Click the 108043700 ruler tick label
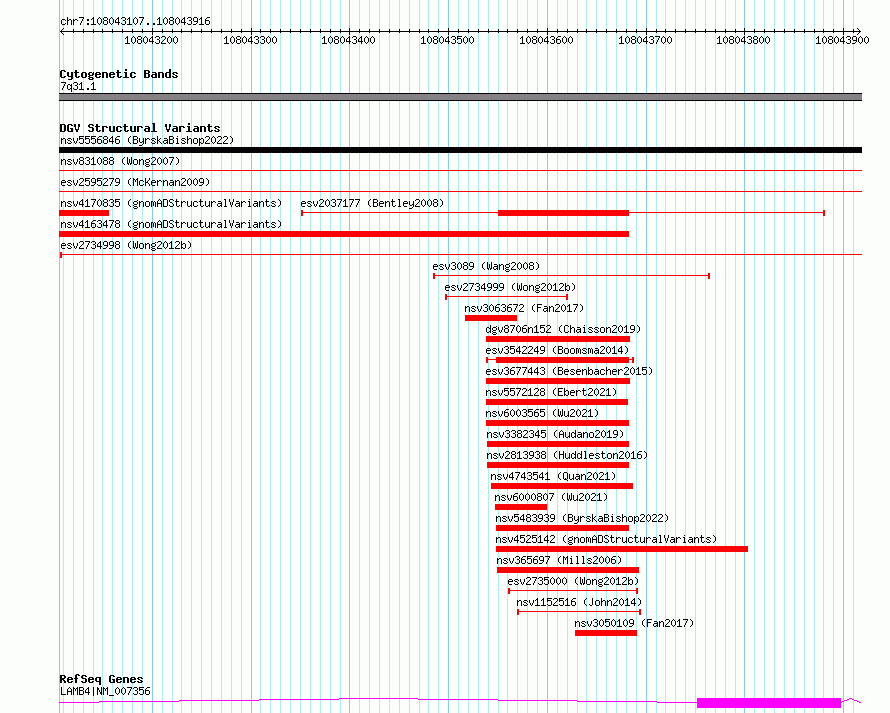This screenshot has width=890, height=713. pyautogui.click(x=645, y=40)
